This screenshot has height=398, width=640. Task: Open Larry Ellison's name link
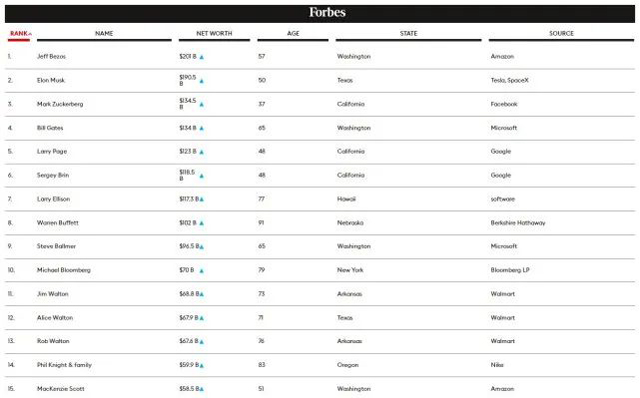53,199
